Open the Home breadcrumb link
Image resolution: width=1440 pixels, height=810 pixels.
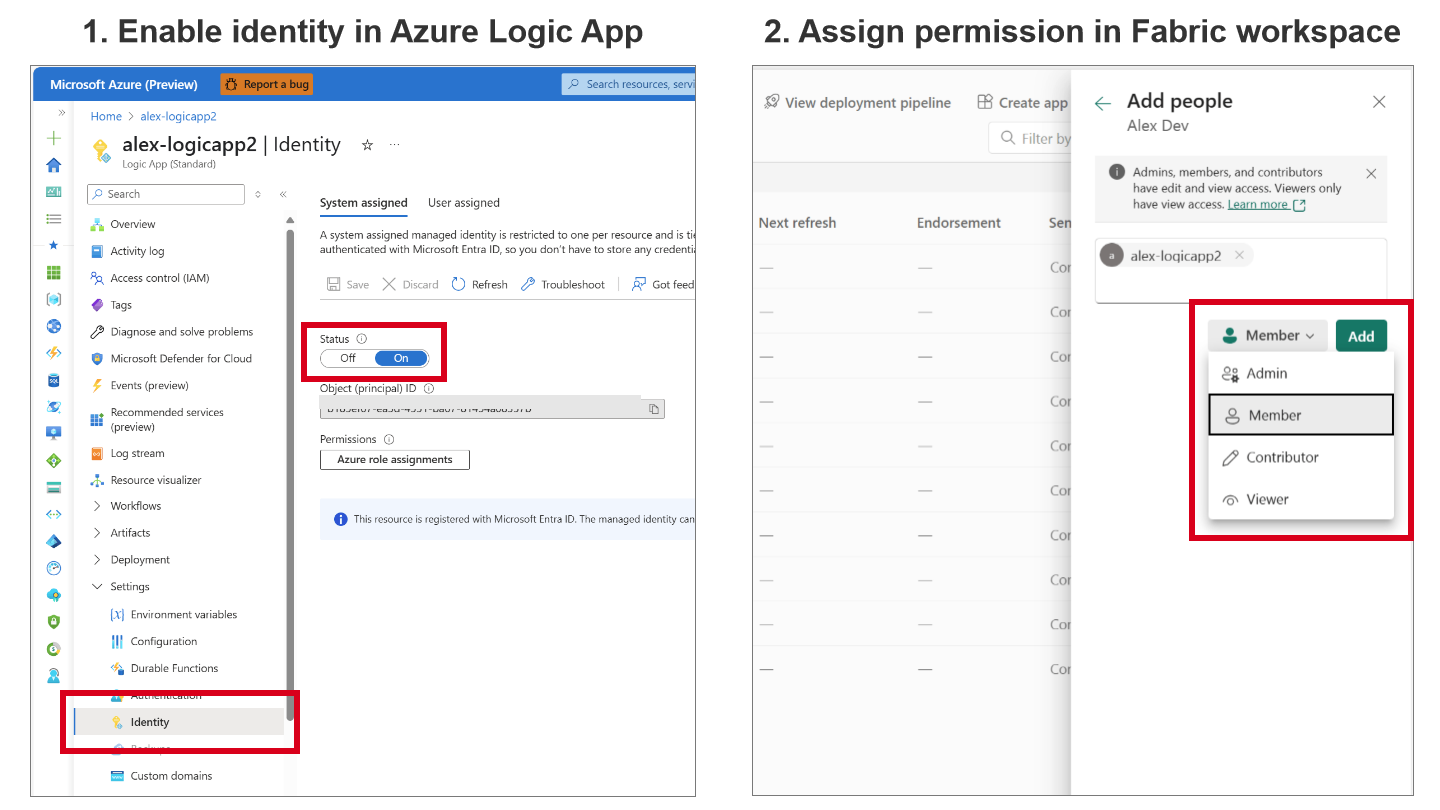pos(106,116)
